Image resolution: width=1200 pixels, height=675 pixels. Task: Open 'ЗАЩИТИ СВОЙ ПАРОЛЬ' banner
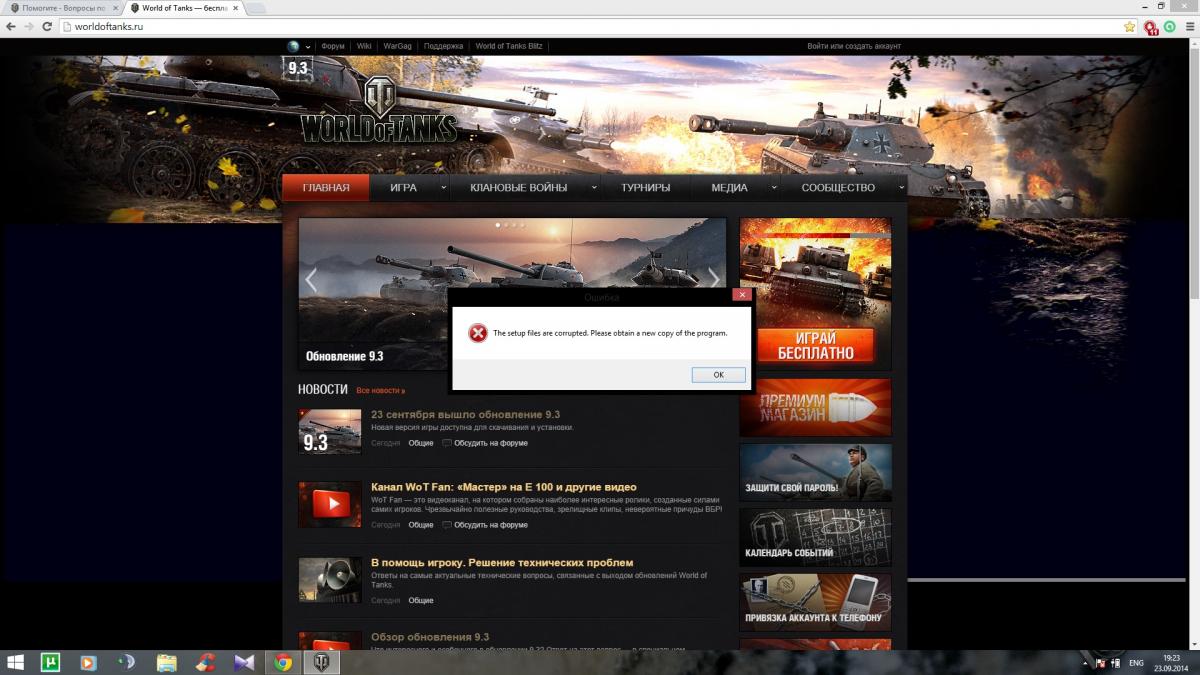pyautogui.click(x=815, y=472)
